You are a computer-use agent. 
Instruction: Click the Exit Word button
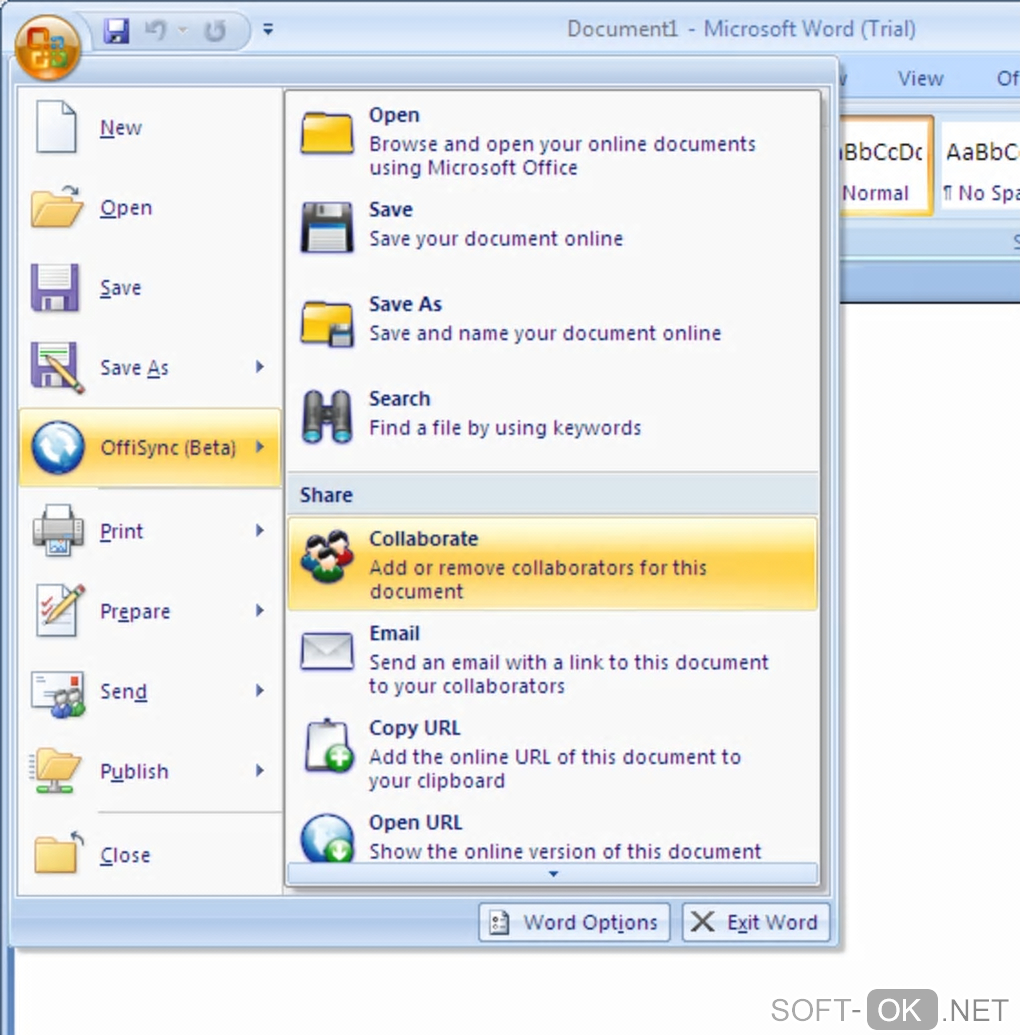tap(755, 921)
